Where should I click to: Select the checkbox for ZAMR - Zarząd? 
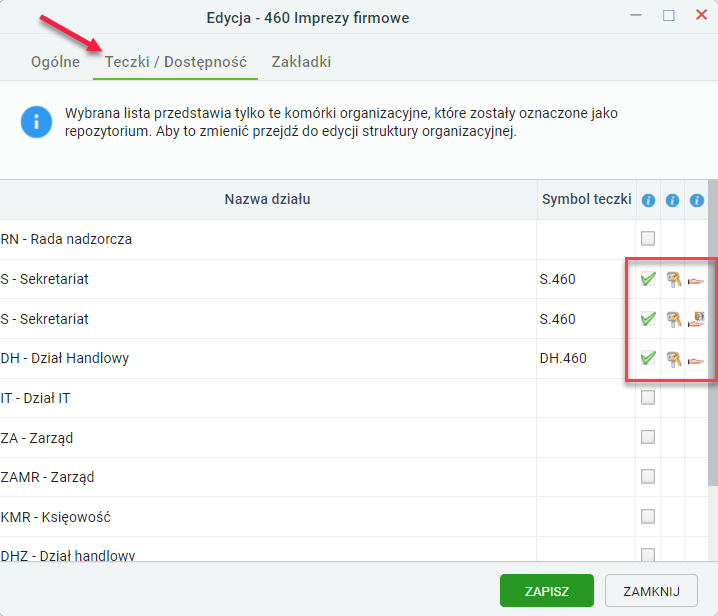point(647,476)
